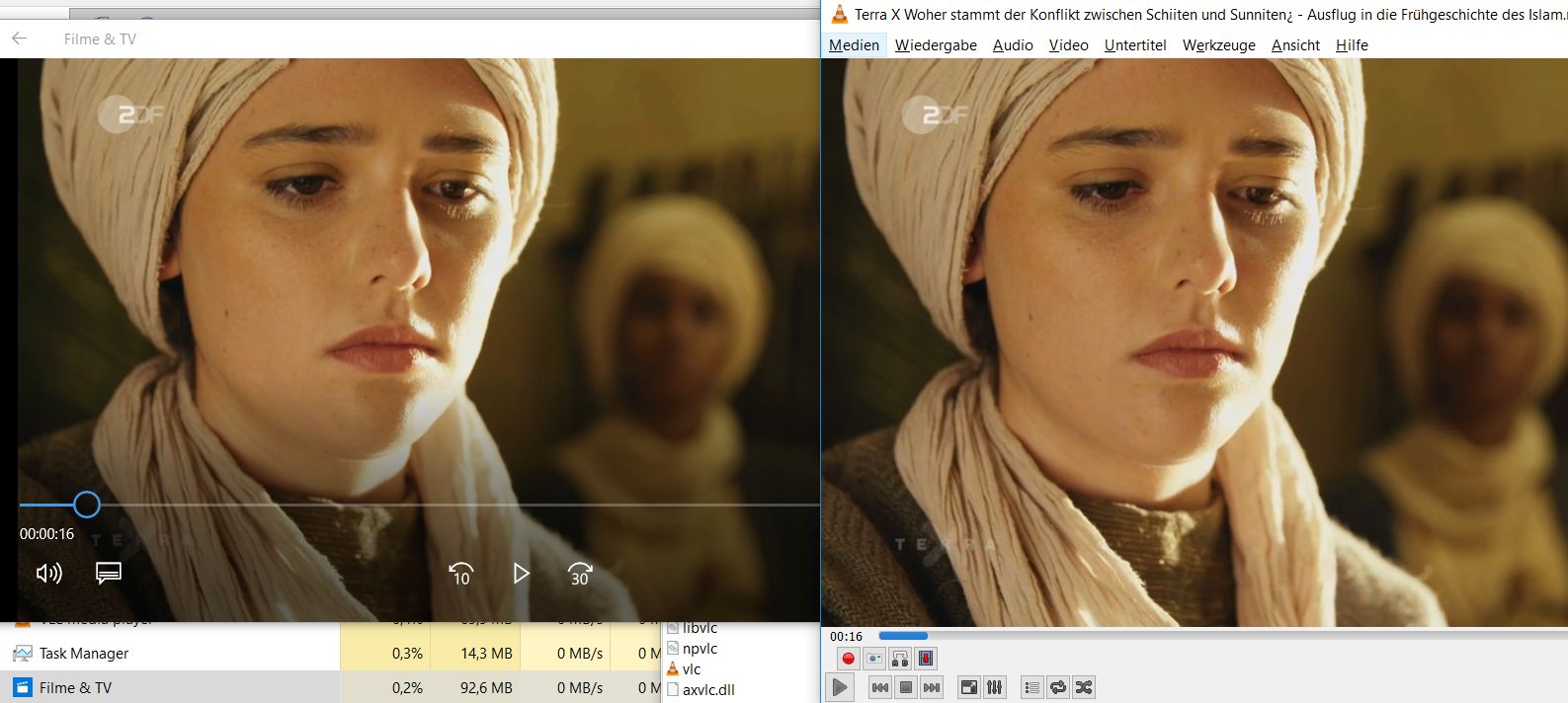Toggle repeat/loop mode in VLC
The image size is (1568, 703).
(1058, 687)
